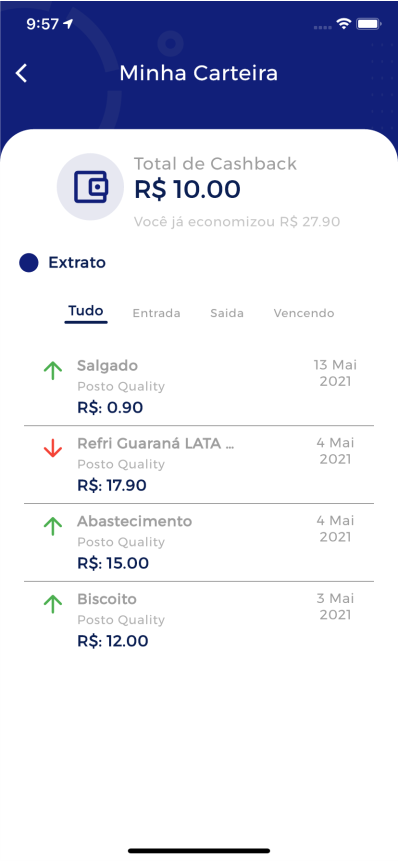This screenshot has height=861, width=398.
Task: Open the Abastecimento R$: 15.00 transaction
Action: (199, 543)
